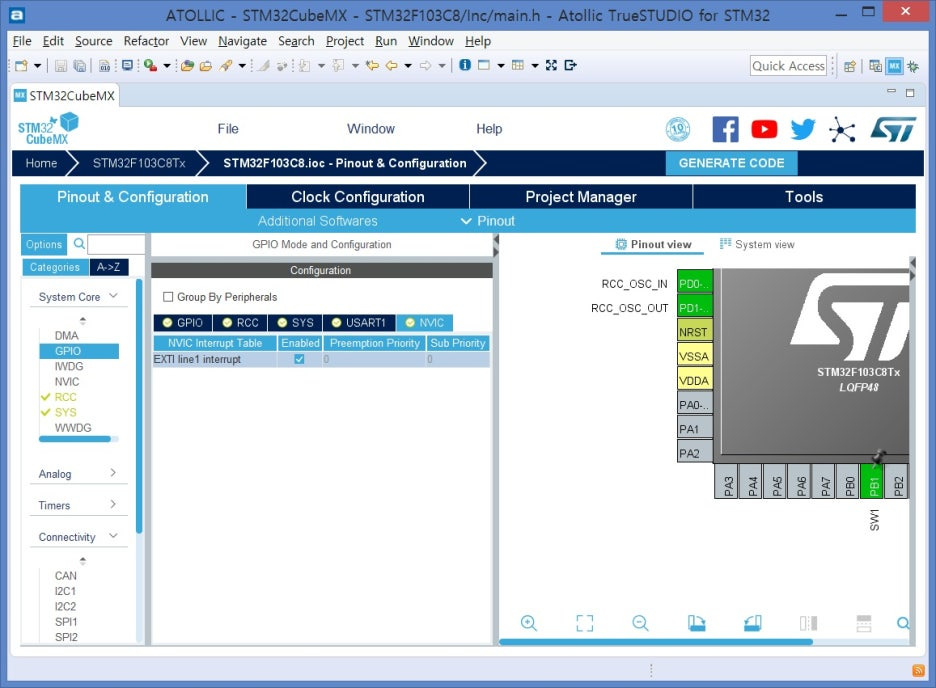This screenshot has height=688, width=936.
Task: Collapse the configuration panel with the splitter arrow
Action: (495, 239)
